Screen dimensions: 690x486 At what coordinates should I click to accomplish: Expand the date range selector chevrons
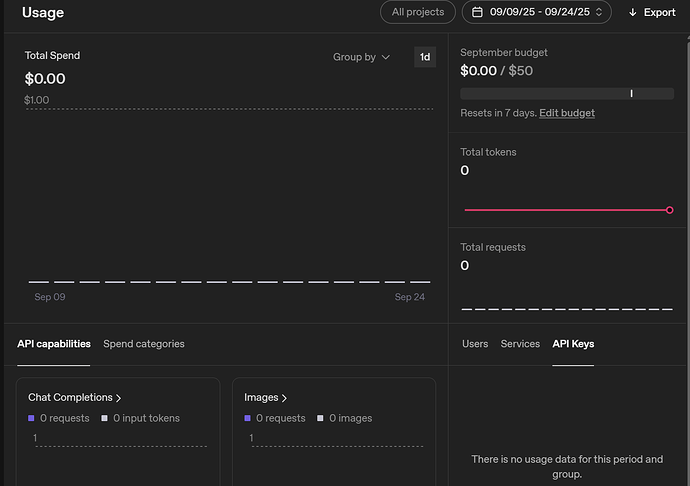599,12
